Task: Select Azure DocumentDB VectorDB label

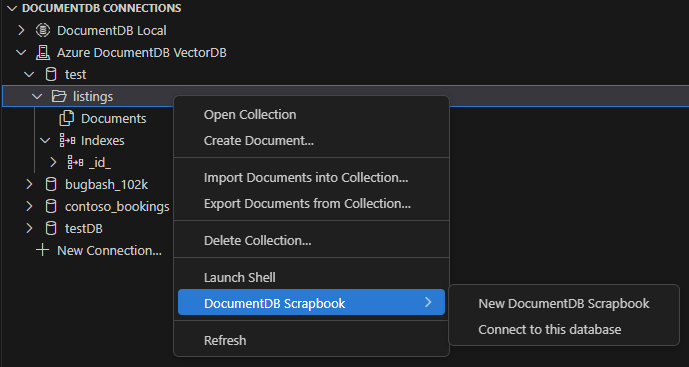Action: click(x=141, y=53)
